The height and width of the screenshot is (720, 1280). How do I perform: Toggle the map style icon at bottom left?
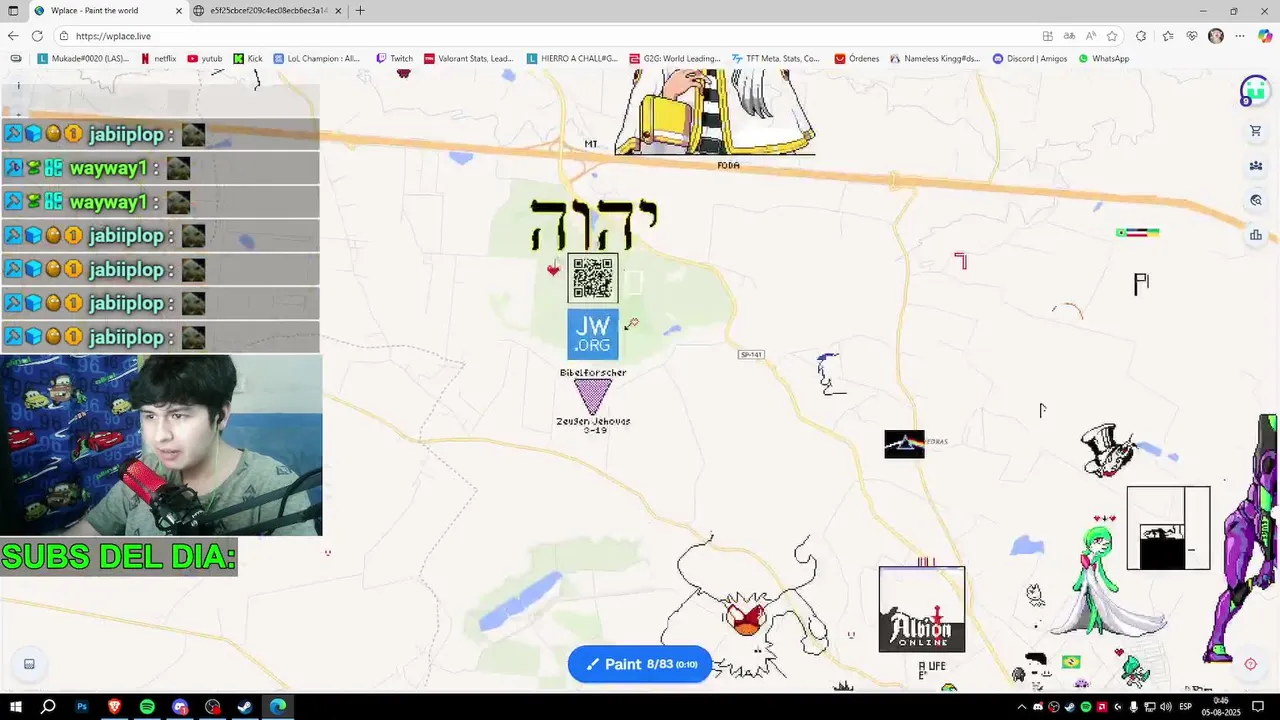click(x=29, y=664)
